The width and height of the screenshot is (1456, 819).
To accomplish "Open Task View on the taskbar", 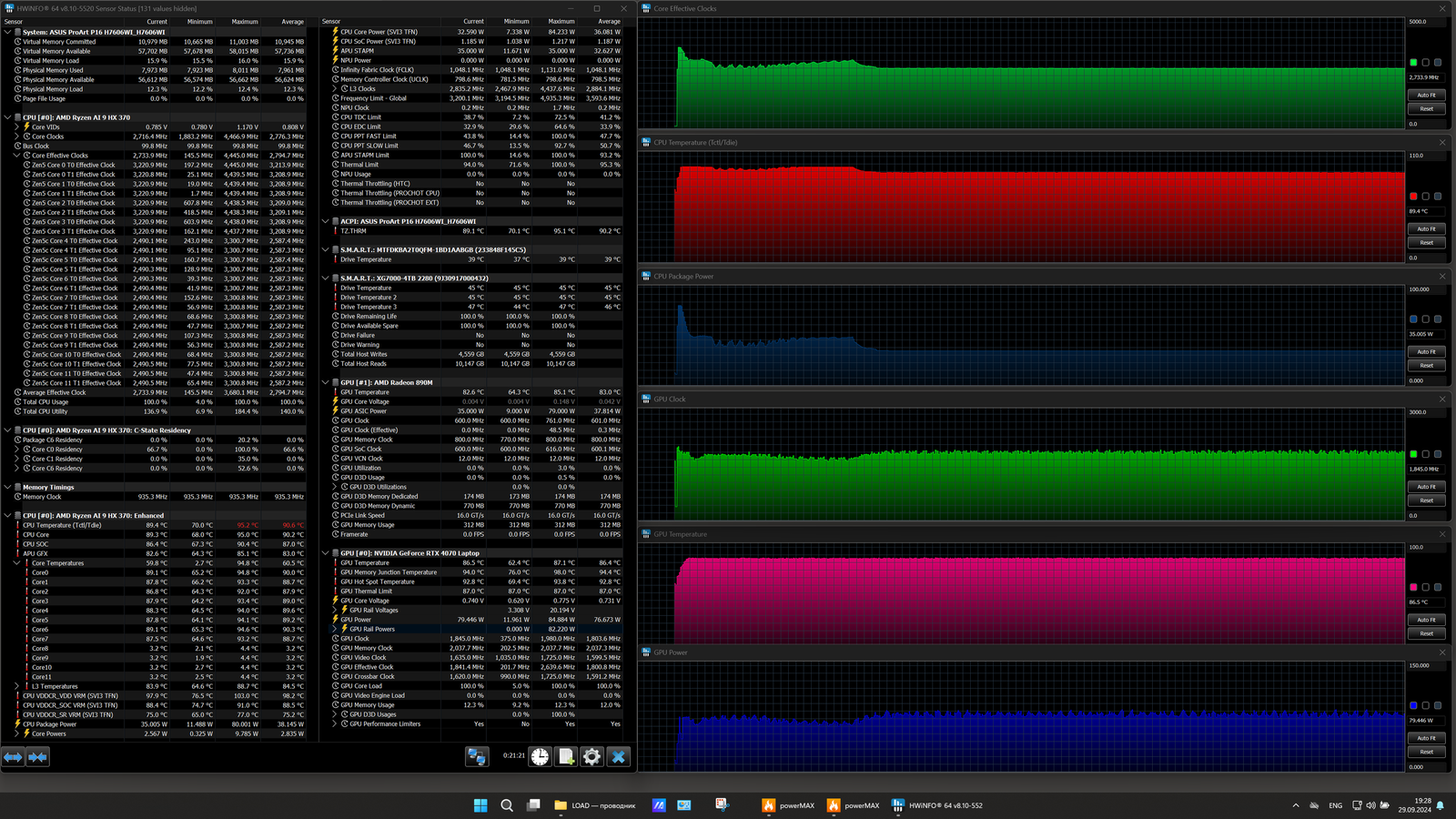I will click(x=534, y=805).
